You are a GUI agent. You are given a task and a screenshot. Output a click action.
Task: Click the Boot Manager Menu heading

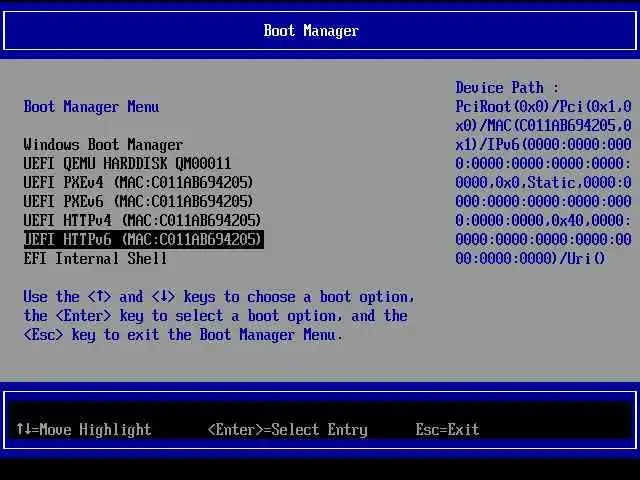[x=91, y=107]
